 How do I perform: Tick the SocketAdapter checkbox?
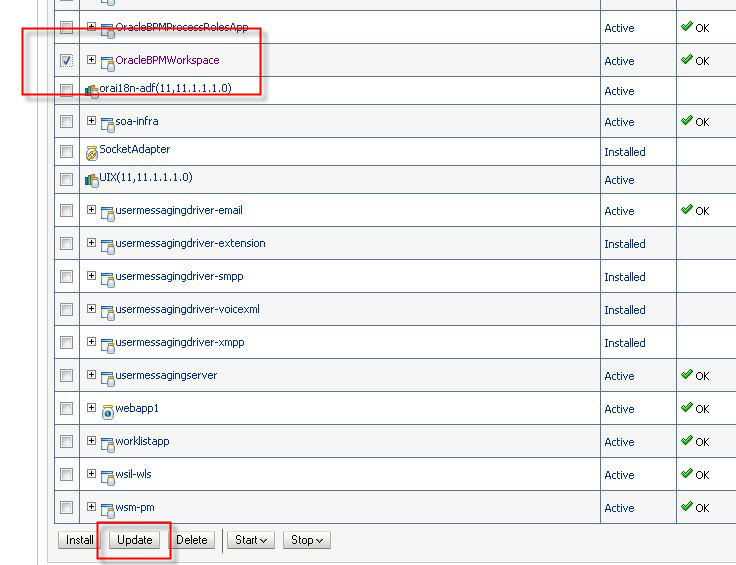[x=66, y=151]
